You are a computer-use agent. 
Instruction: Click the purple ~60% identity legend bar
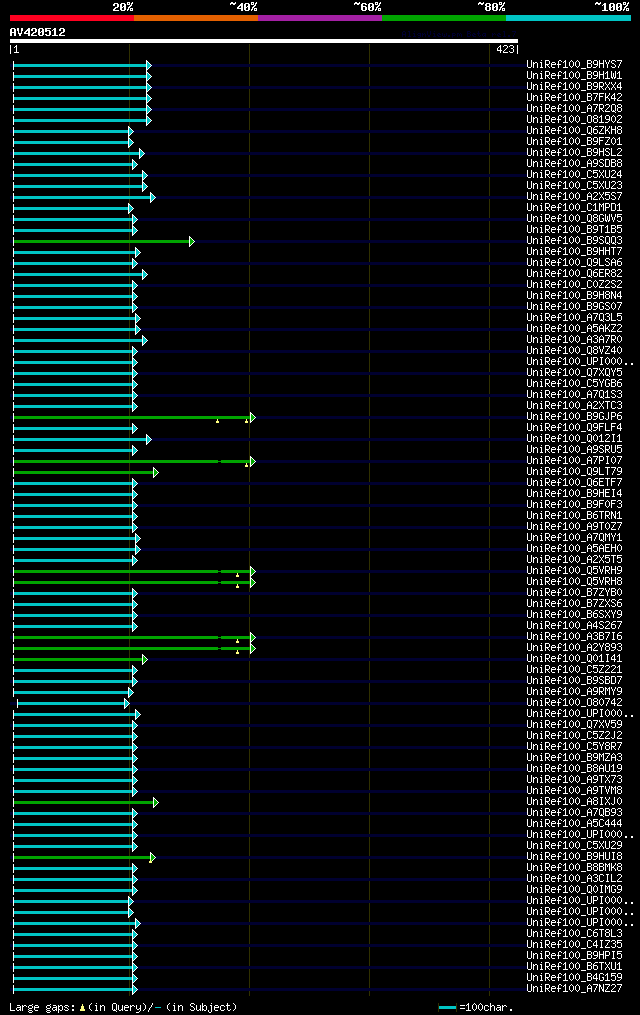[x=320, y=18]
